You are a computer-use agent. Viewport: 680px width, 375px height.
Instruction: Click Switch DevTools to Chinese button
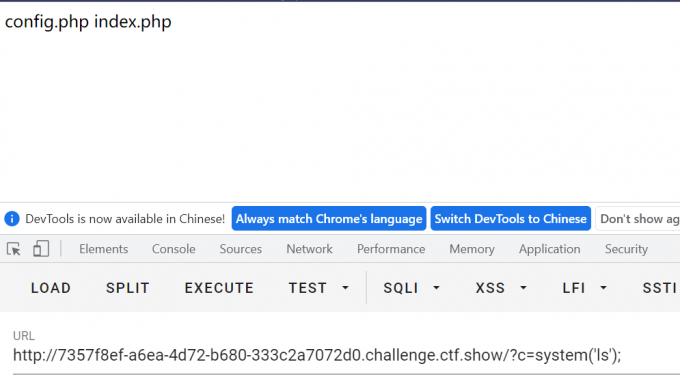pyautogui.click(x=510, y=218)
